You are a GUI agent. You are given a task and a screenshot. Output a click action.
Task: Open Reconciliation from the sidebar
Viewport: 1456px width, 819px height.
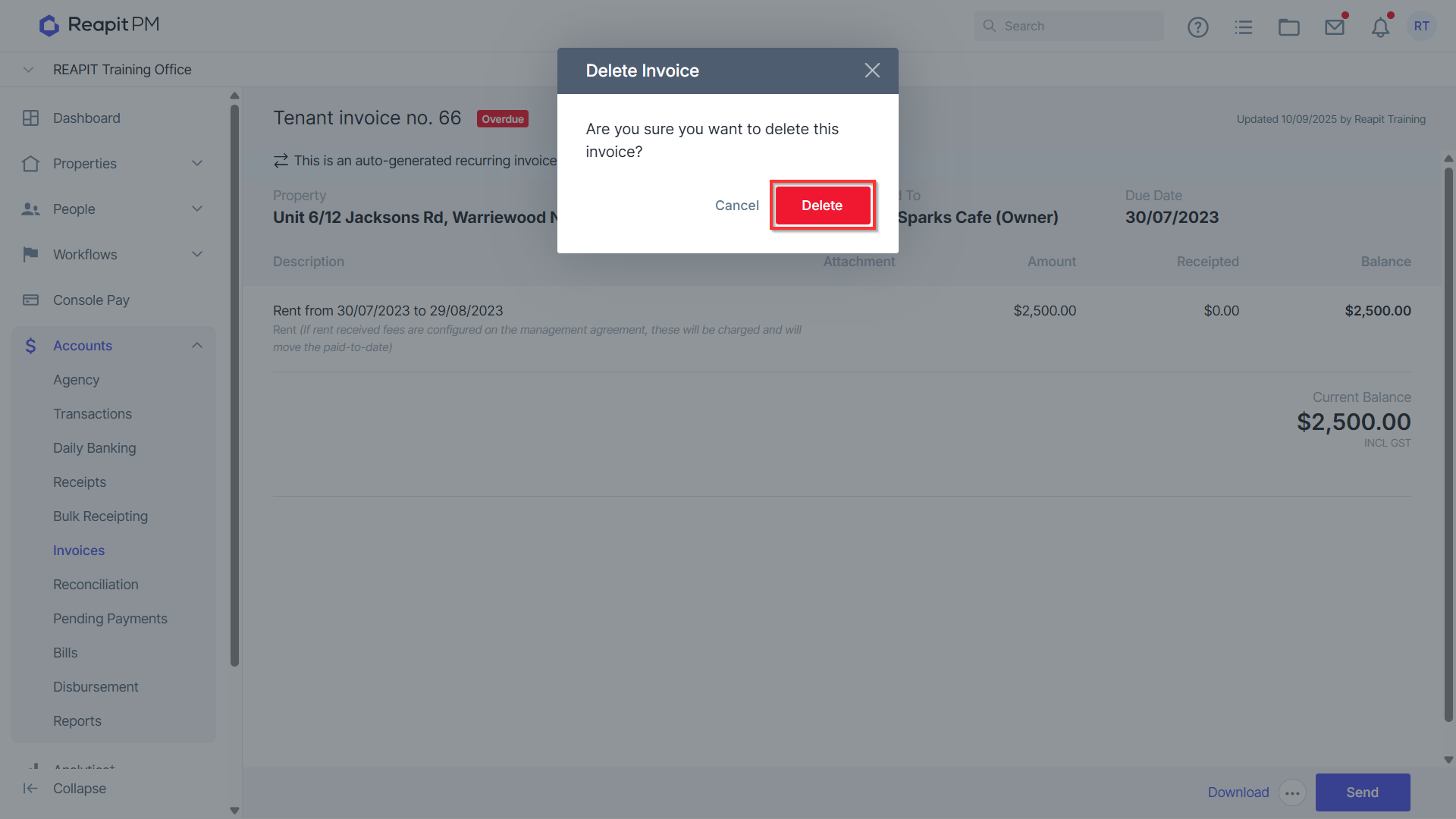click(x=96, y=585)
